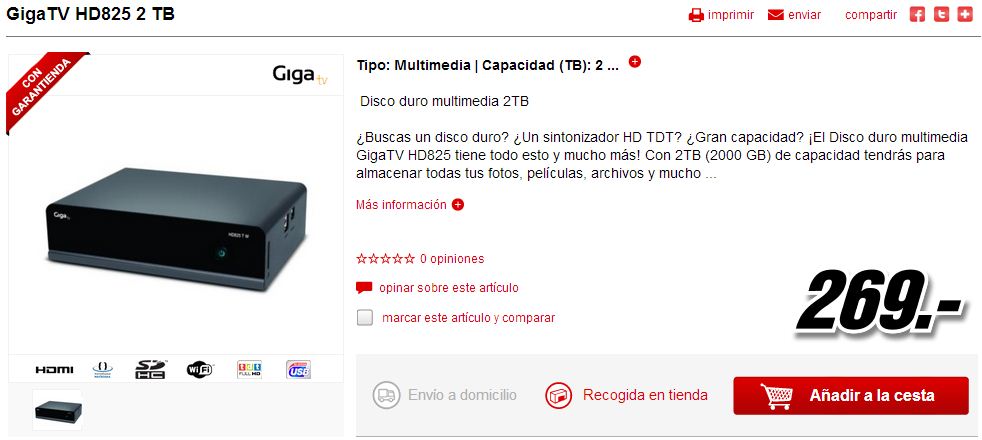Select the product thumbnail image
Viewport: 982px width, 440px height.
58,410
